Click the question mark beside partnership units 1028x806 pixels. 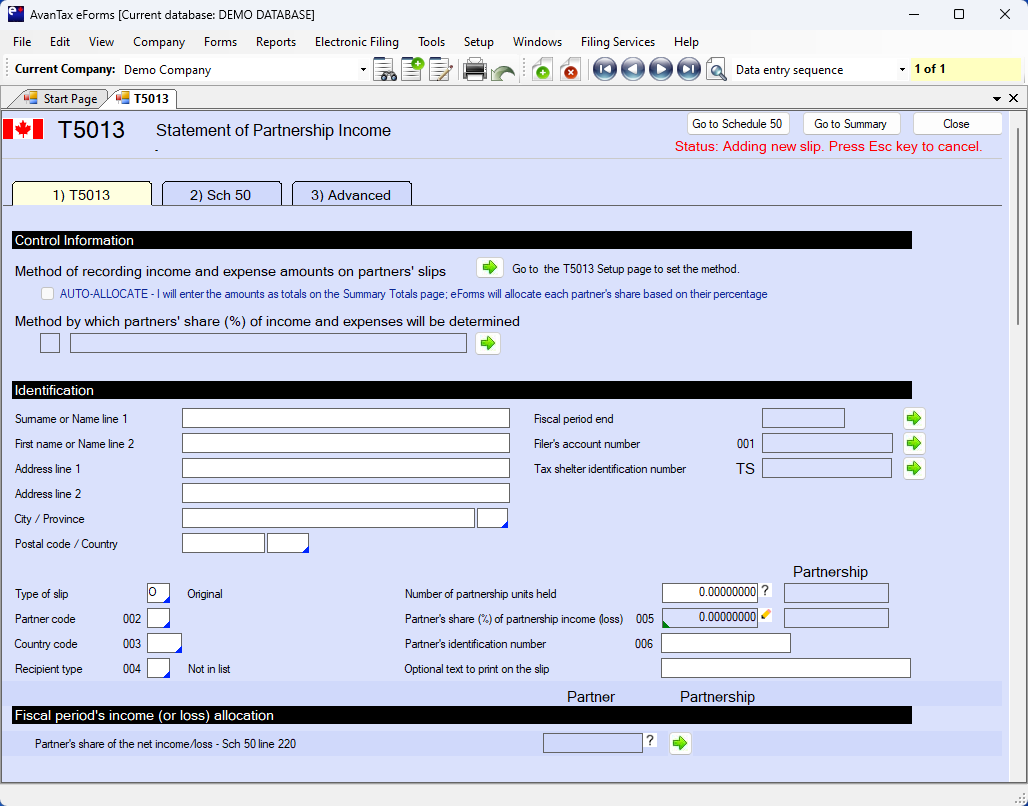point(766,591)
